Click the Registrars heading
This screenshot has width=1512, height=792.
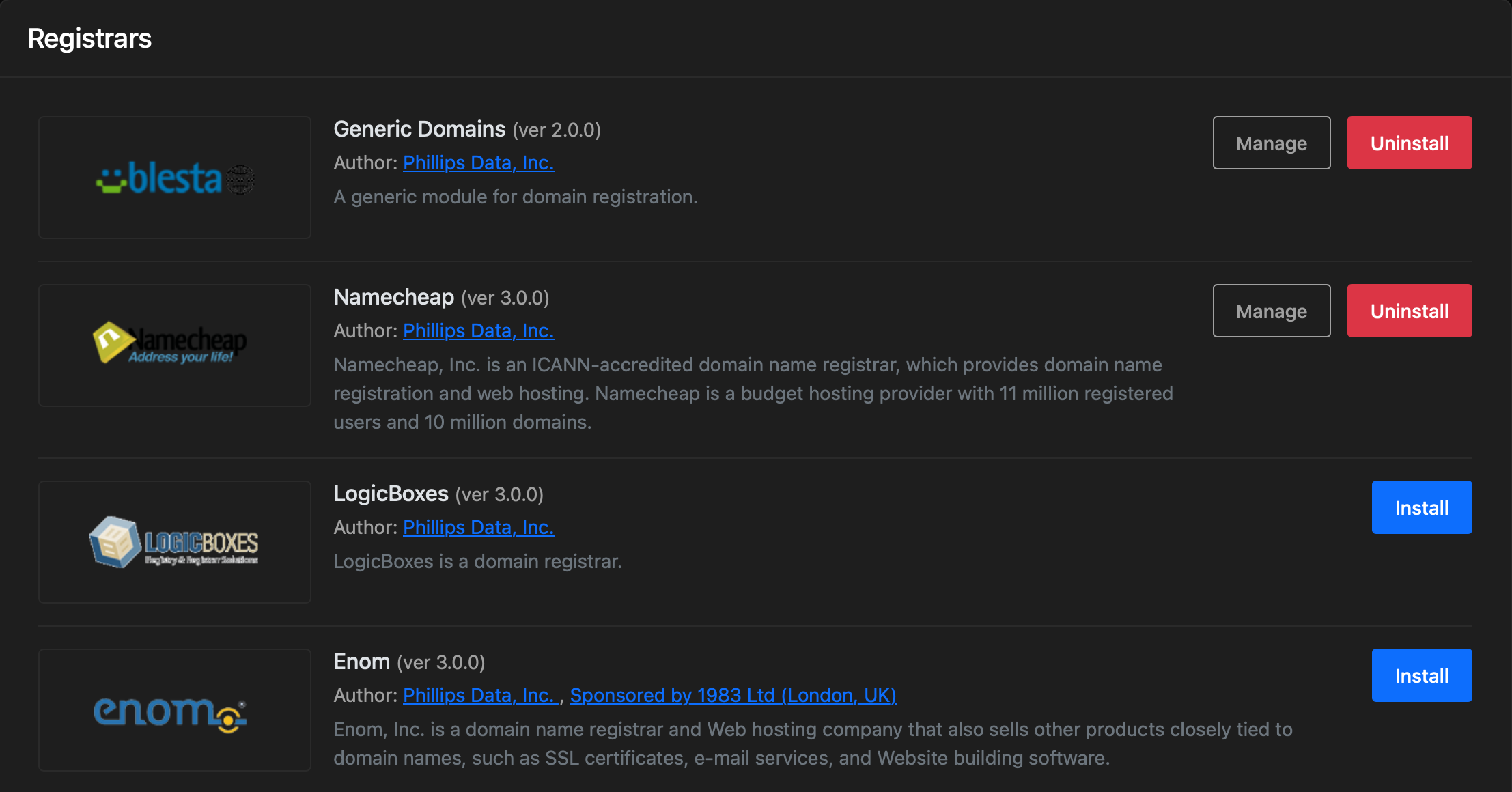click(89, 38)
